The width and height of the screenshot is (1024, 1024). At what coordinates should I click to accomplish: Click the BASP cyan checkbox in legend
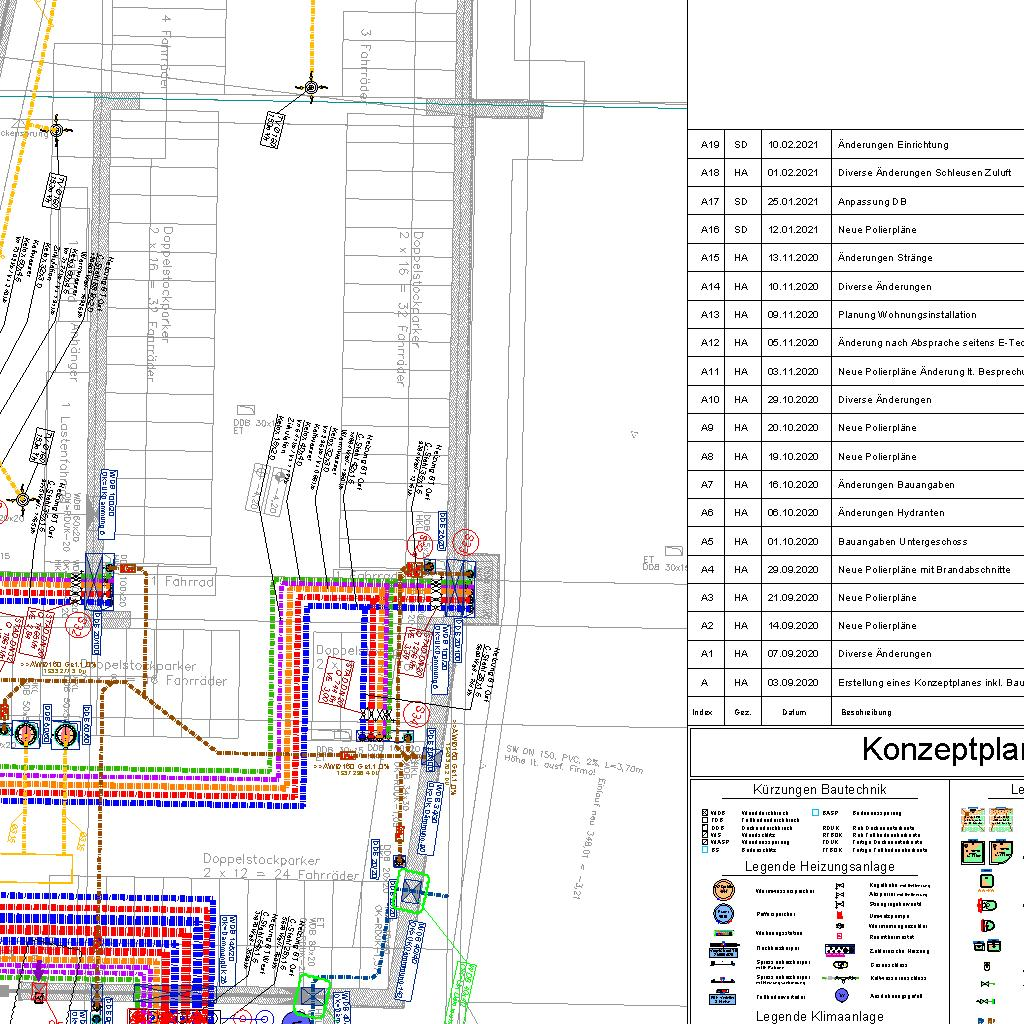click(816, 813)
